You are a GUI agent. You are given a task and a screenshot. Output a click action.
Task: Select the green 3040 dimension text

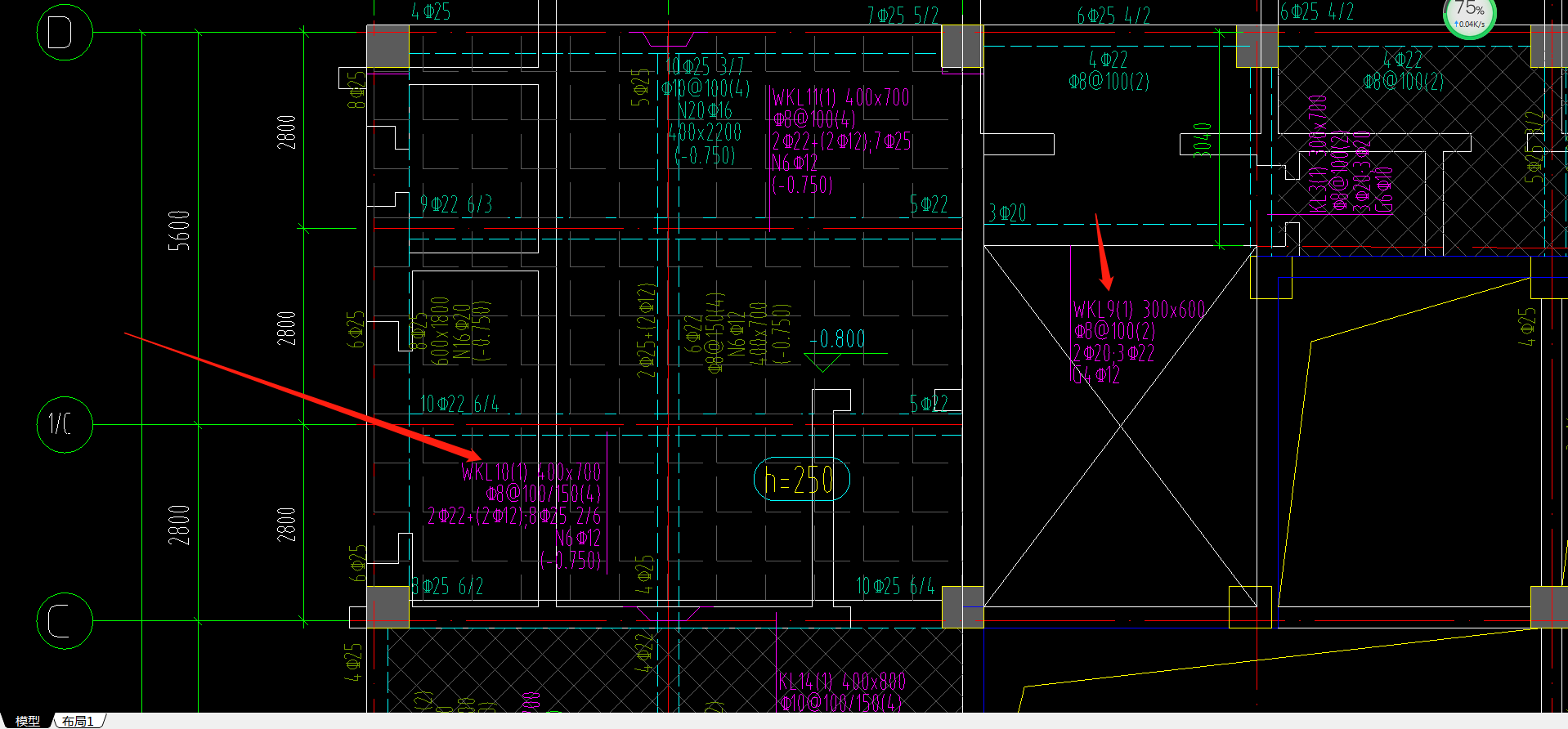click(1202, 140)
